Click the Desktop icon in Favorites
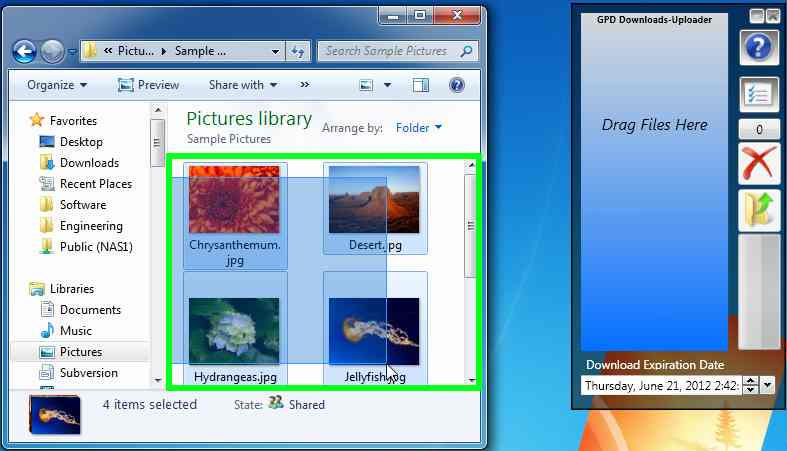Viewport: 787px width, 451px height. pos(47,142)
